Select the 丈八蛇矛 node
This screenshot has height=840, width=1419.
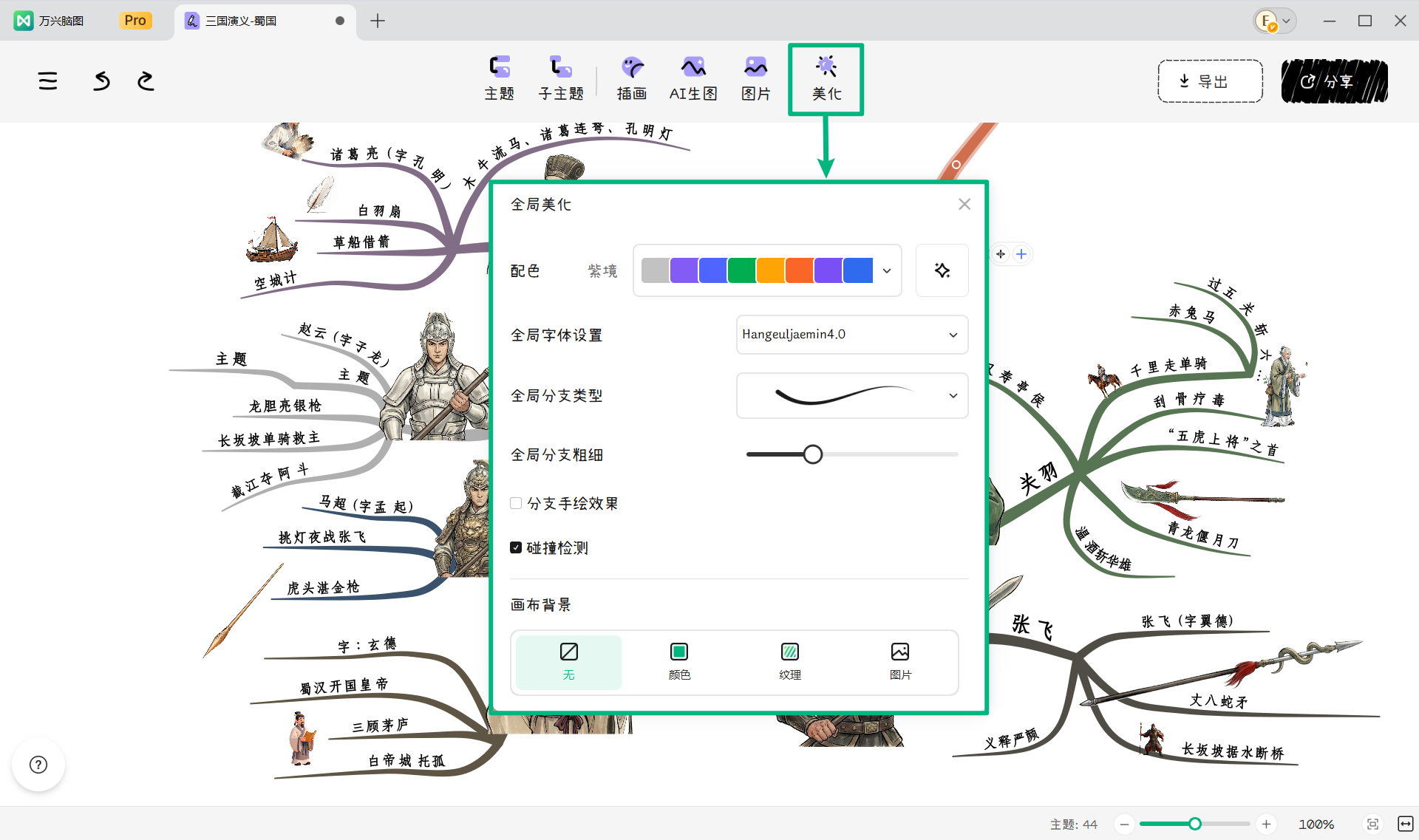(1219, 700)
